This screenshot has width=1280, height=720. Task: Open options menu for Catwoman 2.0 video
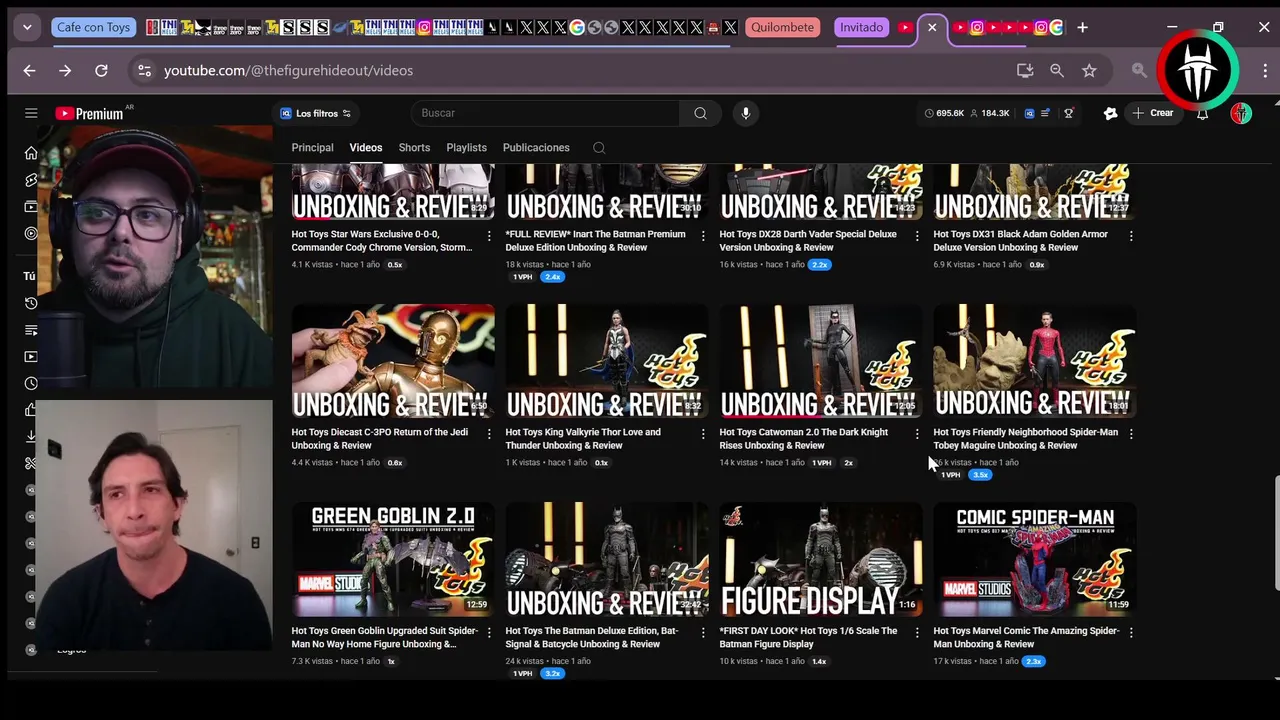pyautogui.click(x=917, y=434)
